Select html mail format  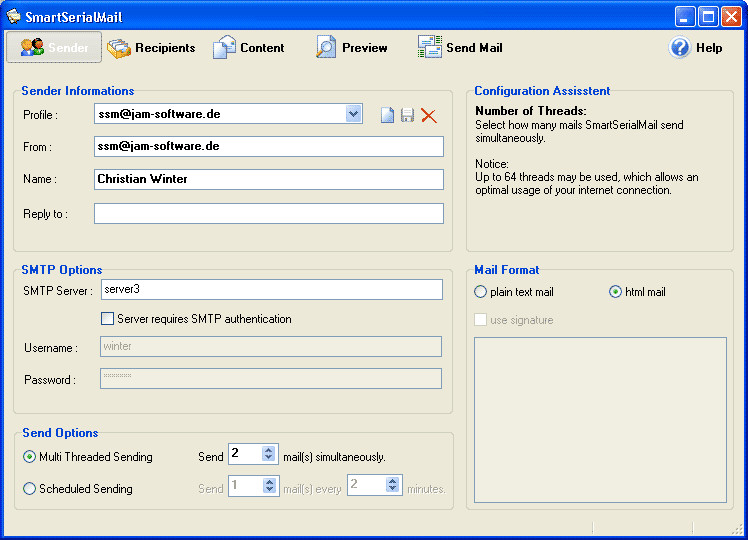(615, 291)
